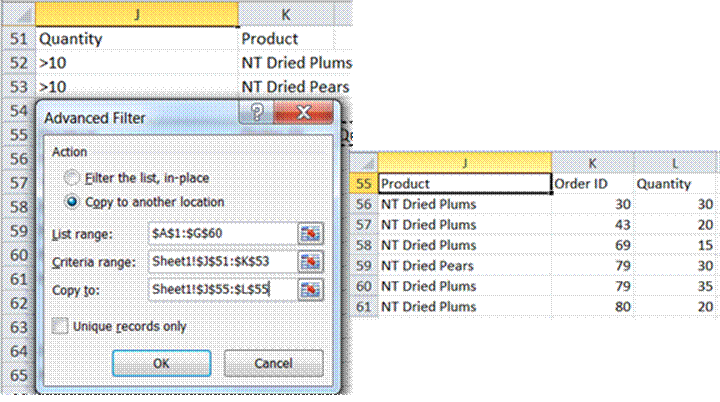Select row 51 header

[x=17, y=38]
